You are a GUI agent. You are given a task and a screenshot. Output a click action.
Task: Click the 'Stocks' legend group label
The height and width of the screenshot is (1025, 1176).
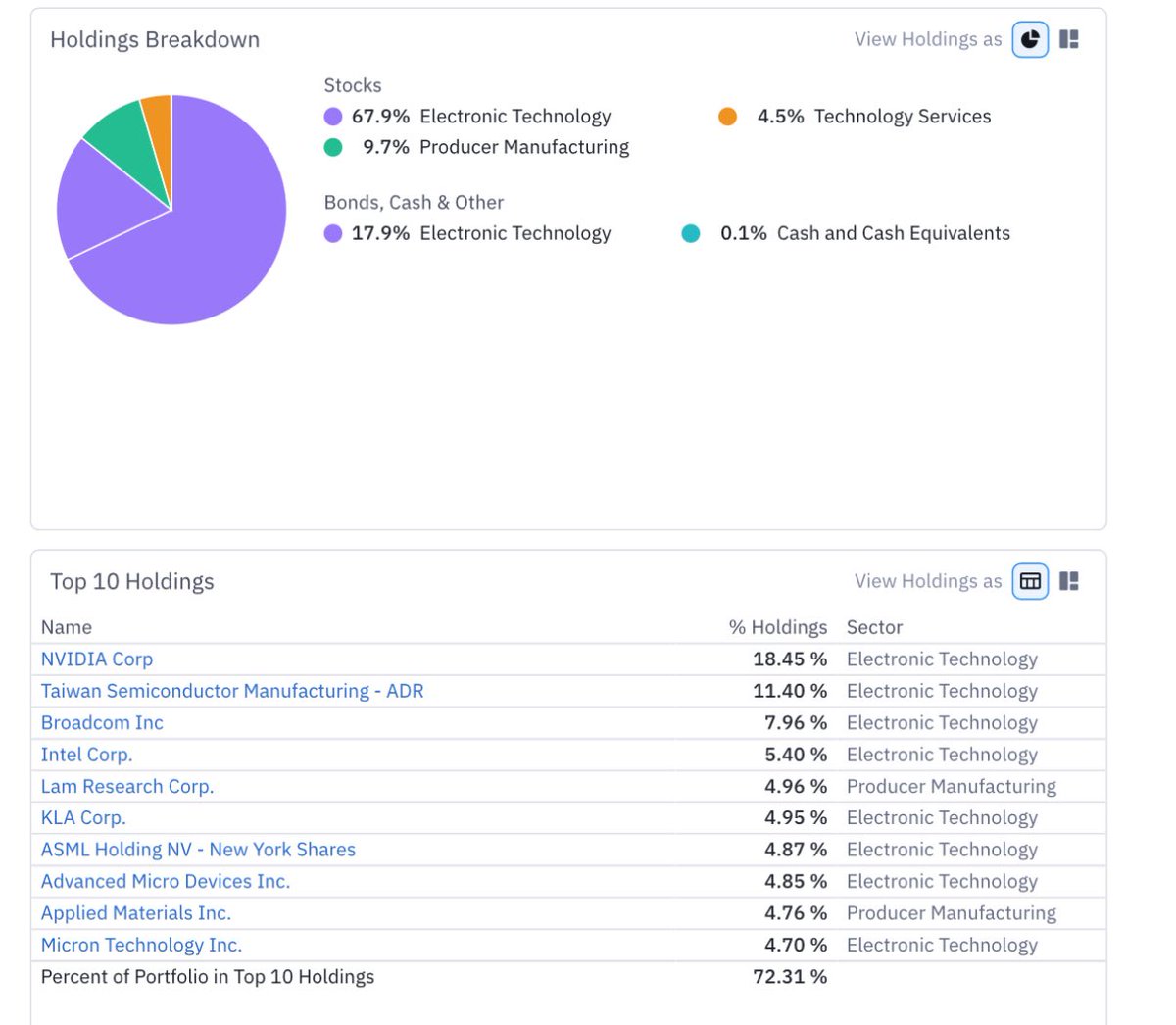click(x=353, y=85)
